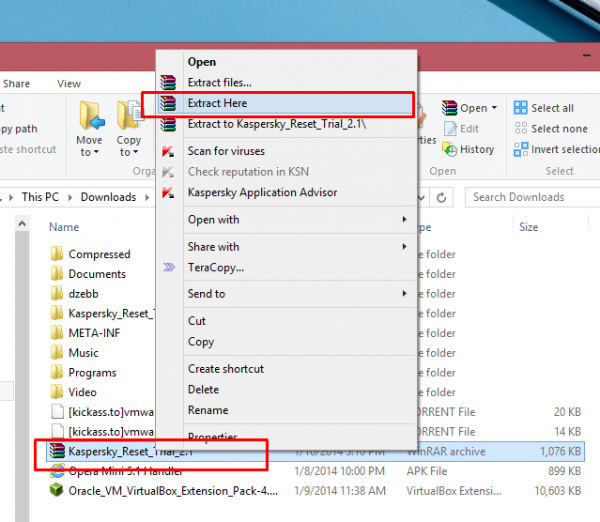Expand the Send to submenu arrow
Screen dimensions: 600x522
(404, 294)
